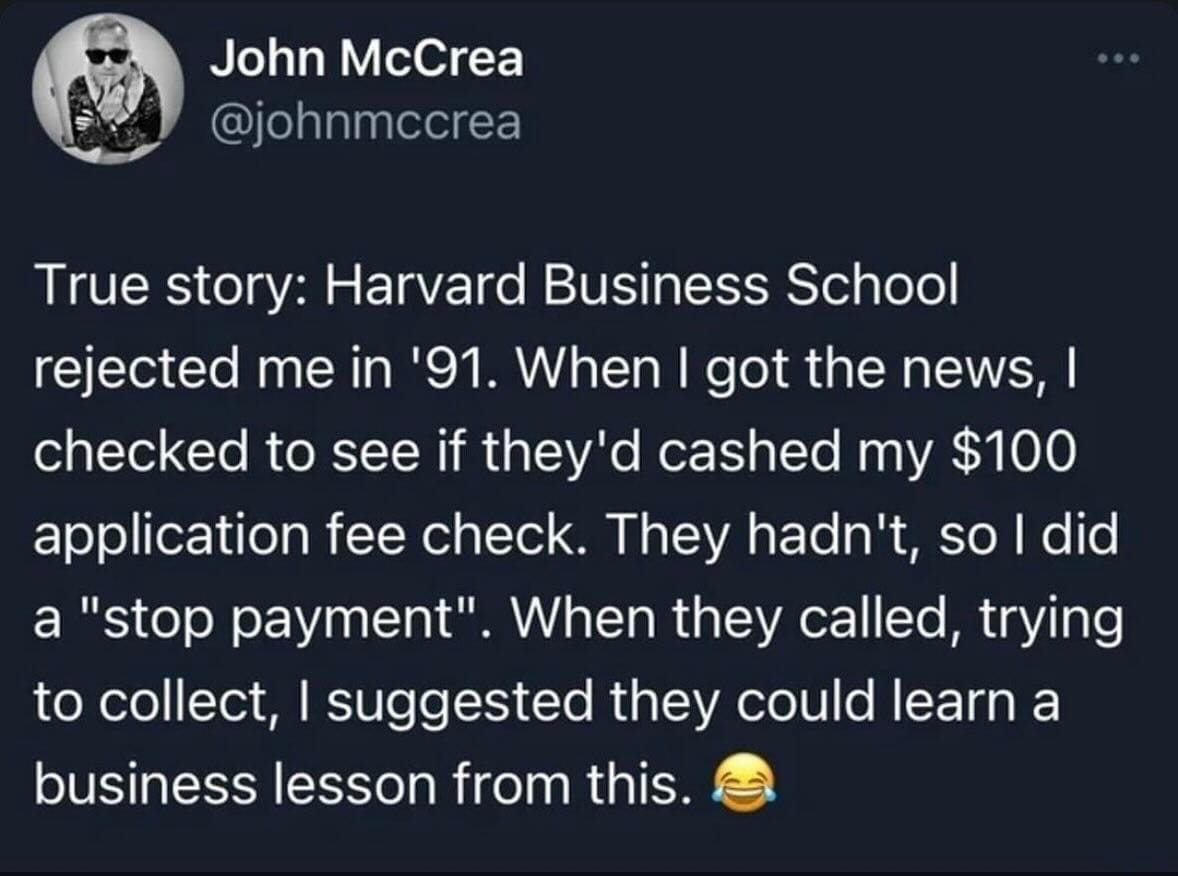1178x876 pixels.
Task: Click the @johnmccrea handle
Action: pyautogui.click(x=364, y=124)
